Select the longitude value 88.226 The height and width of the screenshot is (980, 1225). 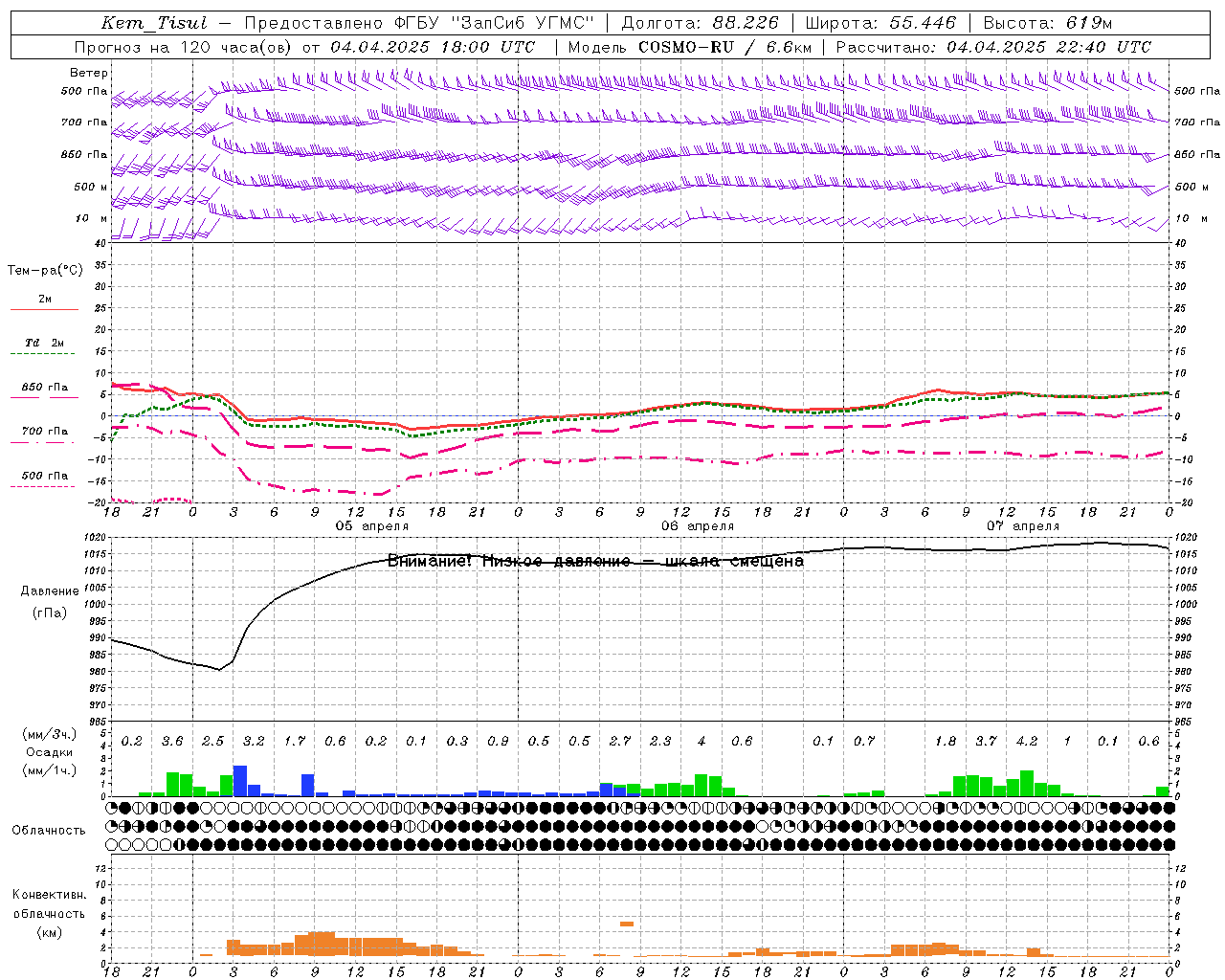[x=746, y=23]
